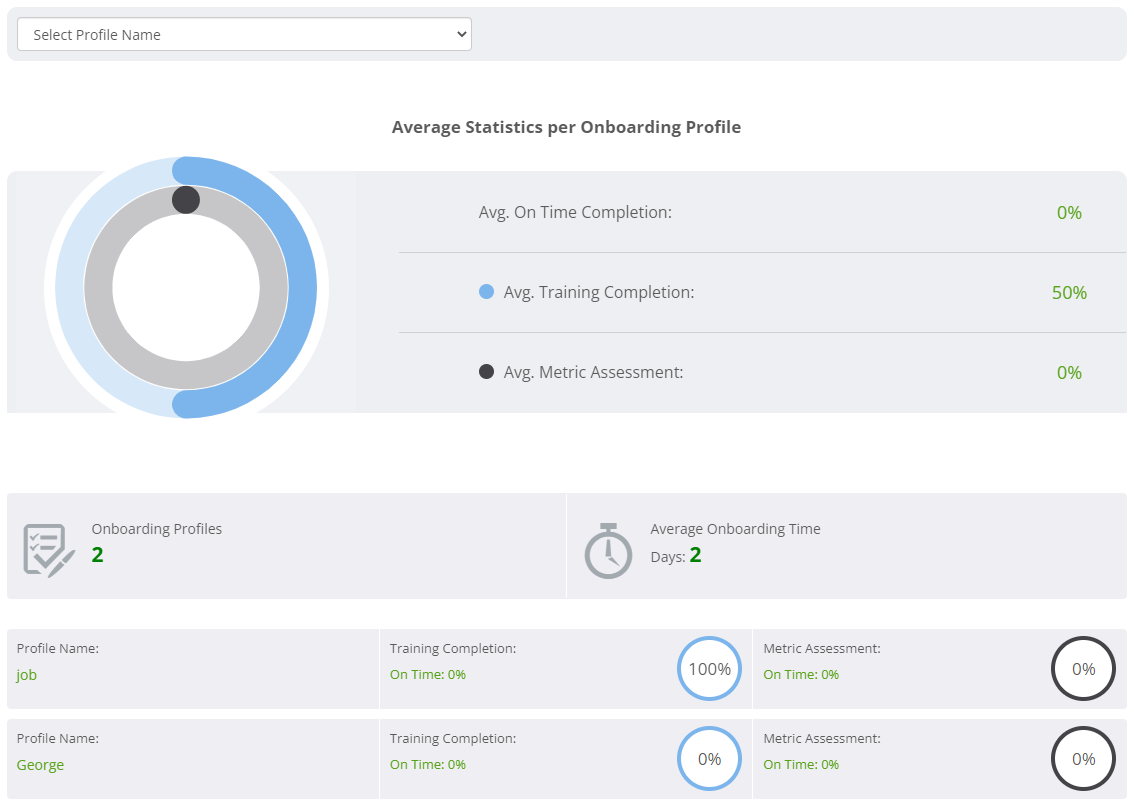This screenshot has width=1134, height=805.
Task: Click the Avg. On Time Completion 0% value
Action: click(x=1070, y=213)
